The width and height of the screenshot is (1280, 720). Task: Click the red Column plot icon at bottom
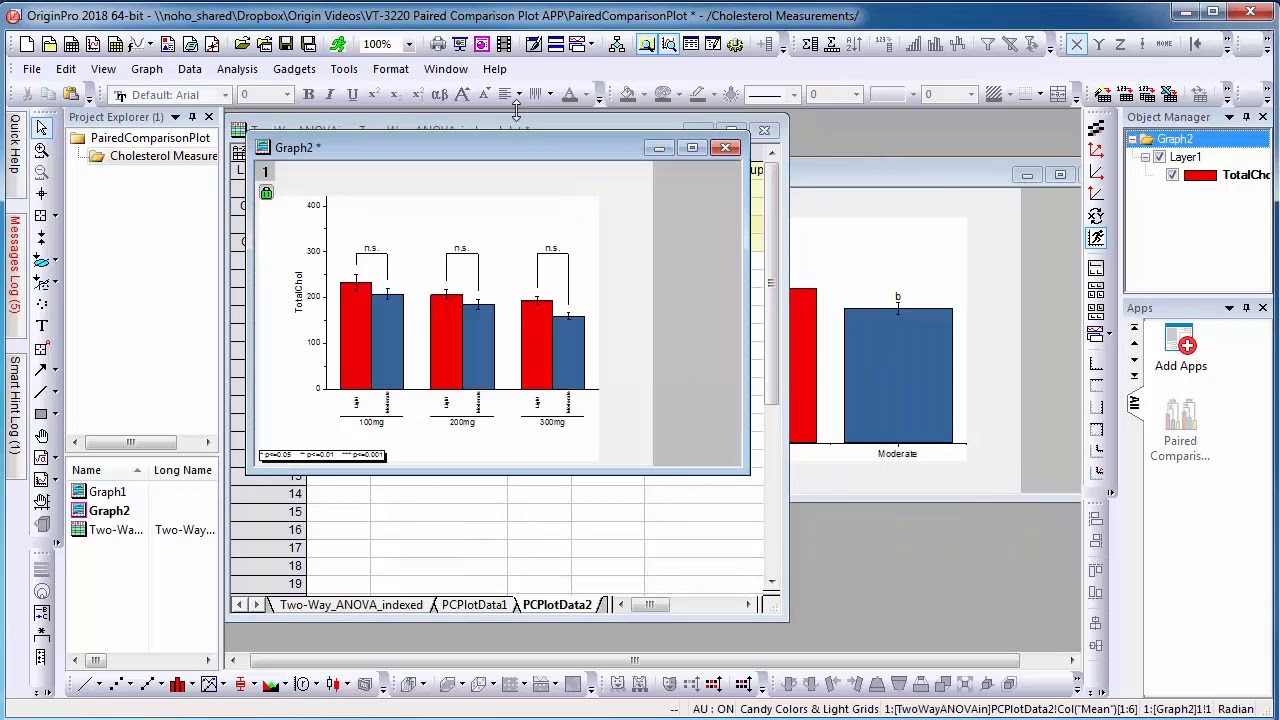click(x=177, y=684)
